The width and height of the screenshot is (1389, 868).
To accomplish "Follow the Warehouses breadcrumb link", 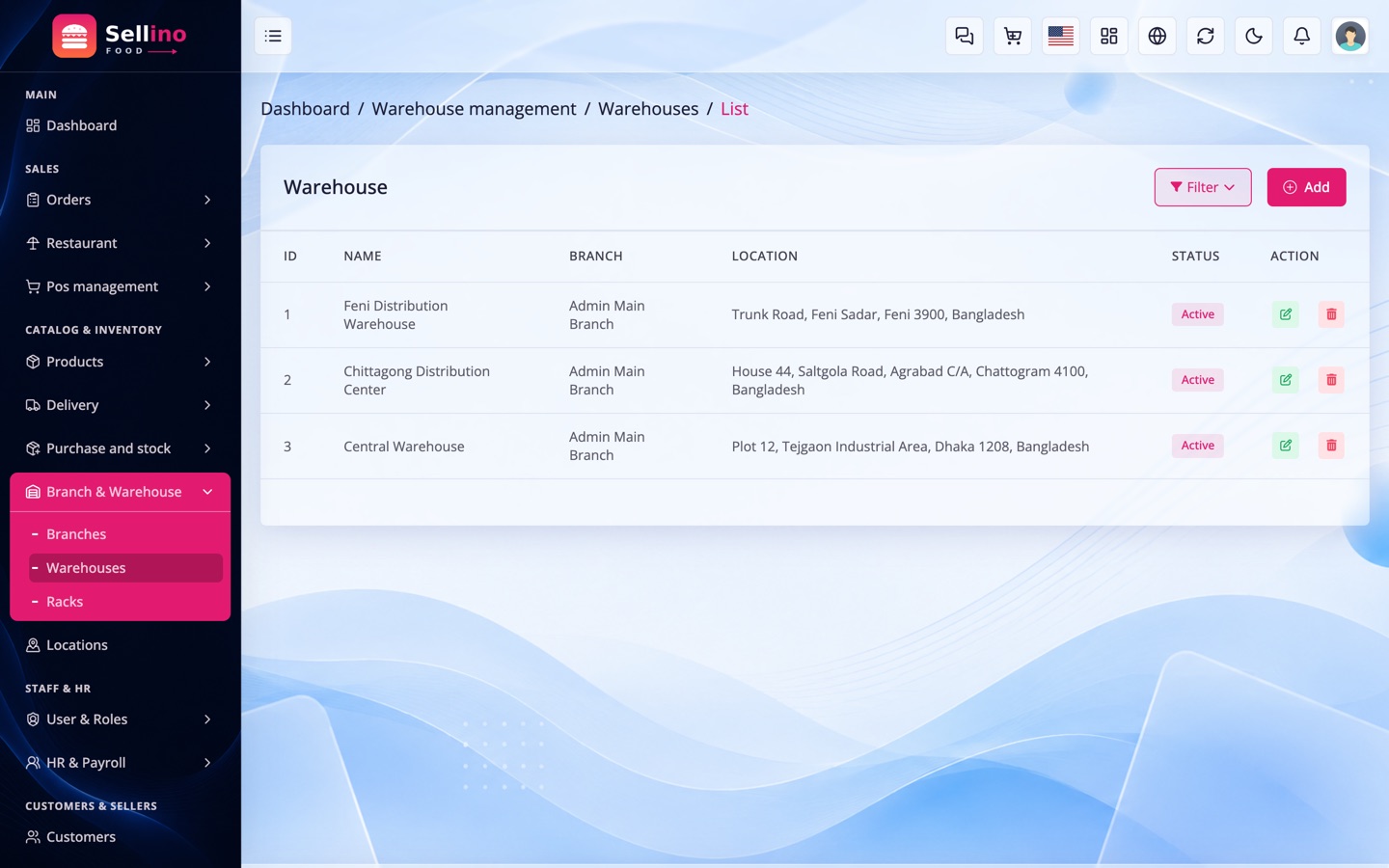I will coord(648,109).
